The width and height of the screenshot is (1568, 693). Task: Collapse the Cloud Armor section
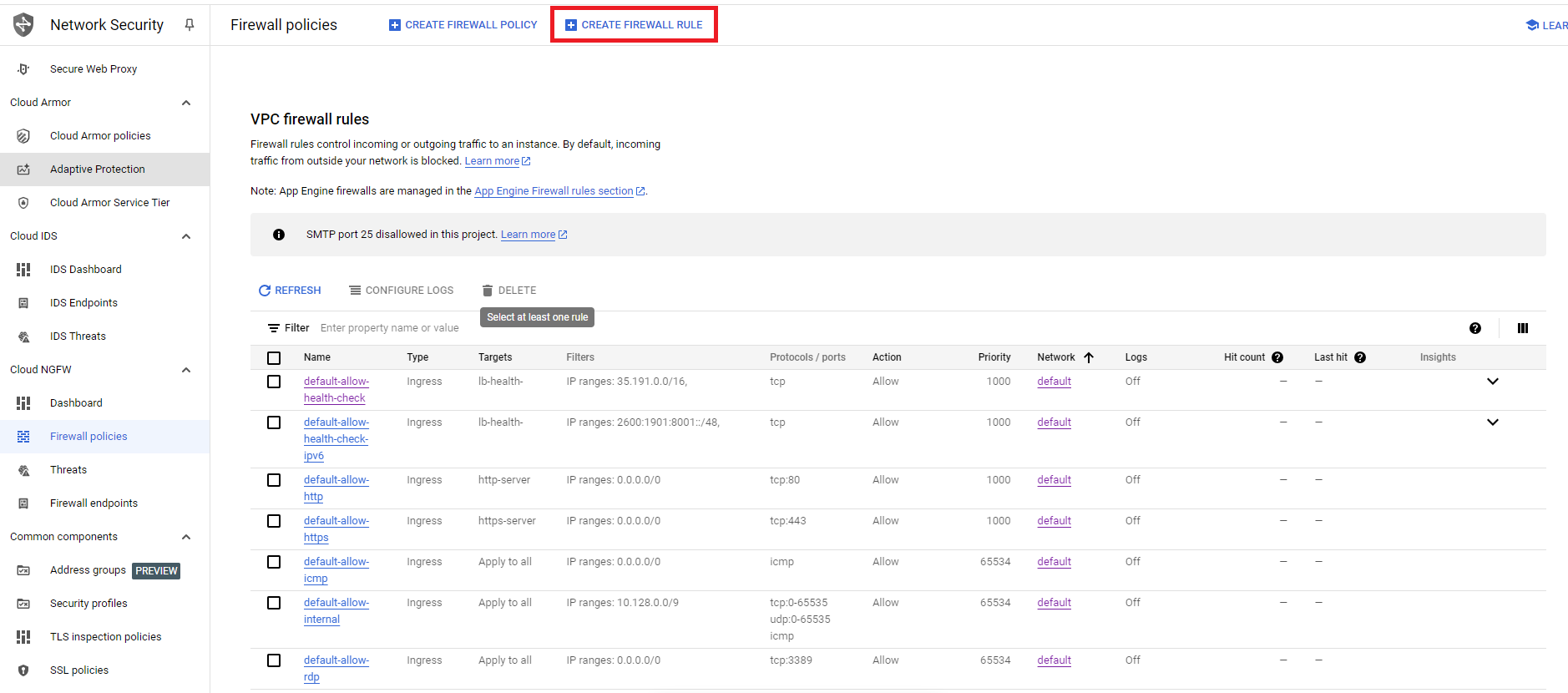coord(186,103)
